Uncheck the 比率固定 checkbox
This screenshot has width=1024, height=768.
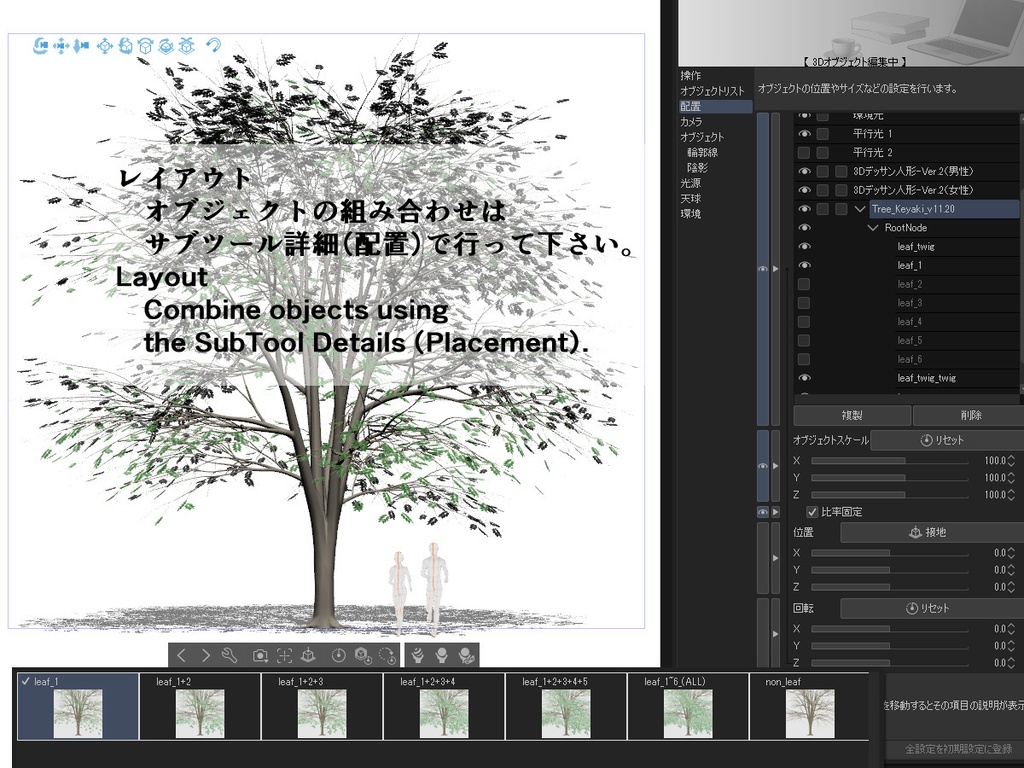[x=813, y=511]
